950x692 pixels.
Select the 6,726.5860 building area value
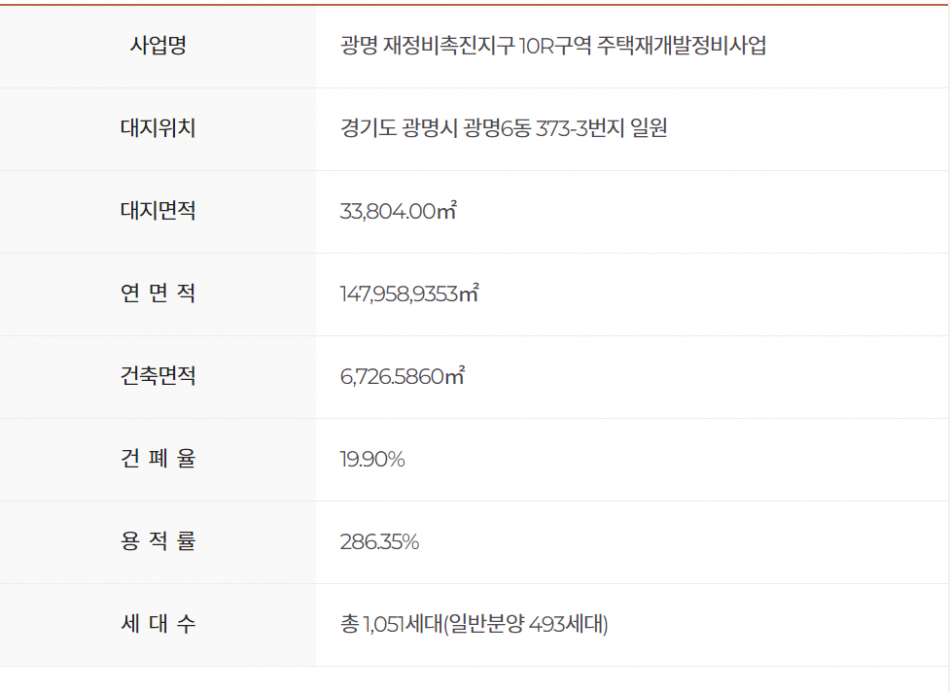pos(392,377)
